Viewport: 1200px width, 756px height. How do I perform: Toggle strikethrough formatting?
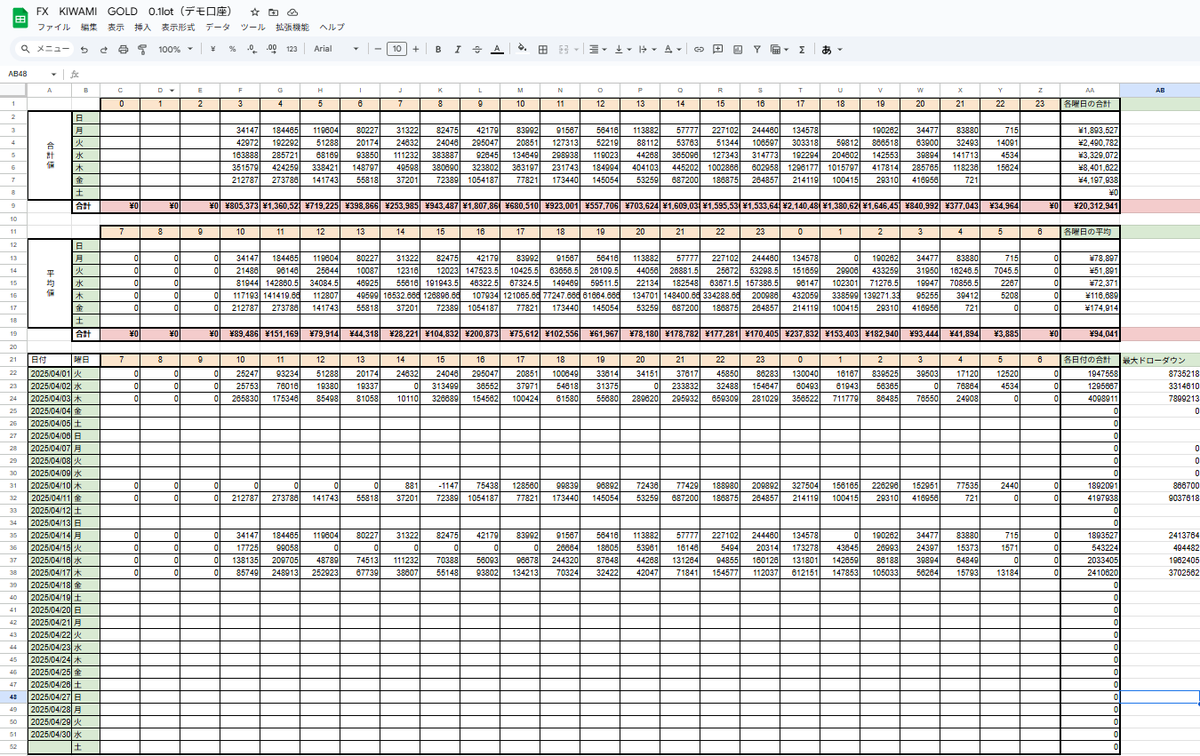pyautogui.click(x=476, y=48)
